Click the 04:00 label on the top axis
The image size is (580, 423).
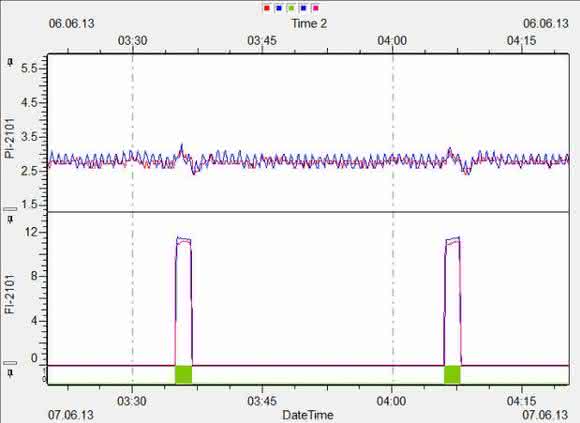[x=392, y=41]
